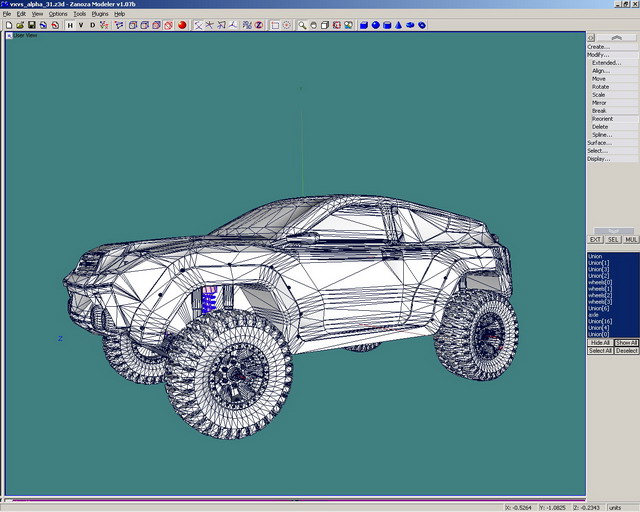Viewport: 640px width, 512px height.
Task: Select the Zoom magnifier tool
Action: 301,25
